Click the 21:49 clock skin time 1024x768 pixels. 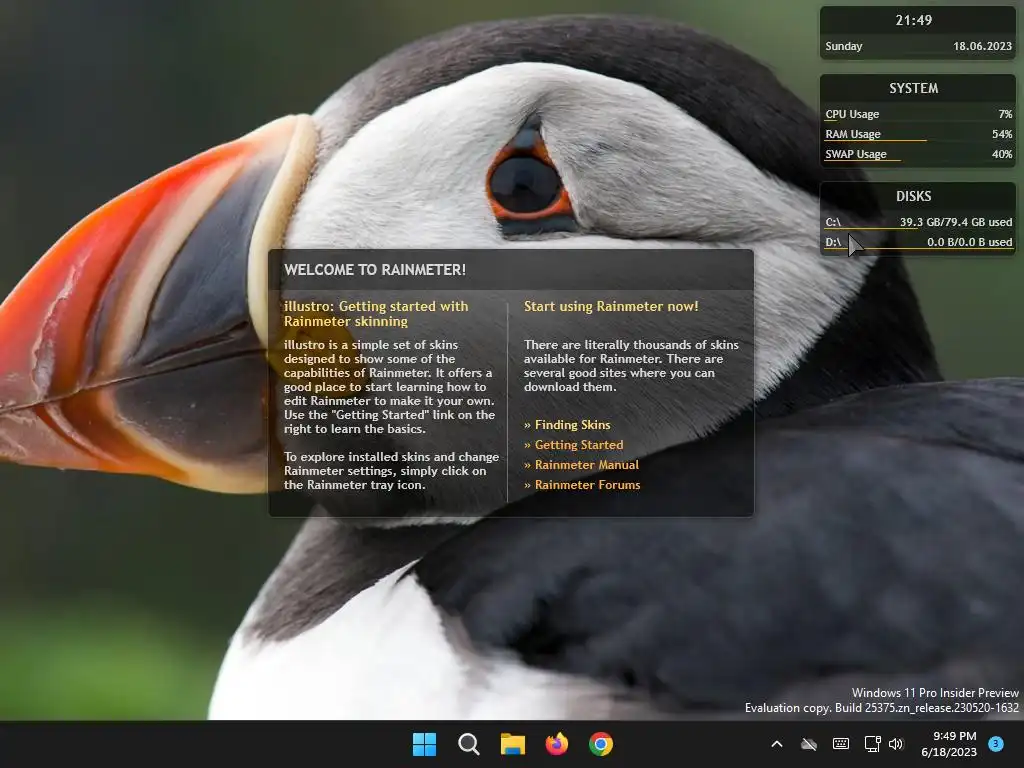tap(914, 20)
